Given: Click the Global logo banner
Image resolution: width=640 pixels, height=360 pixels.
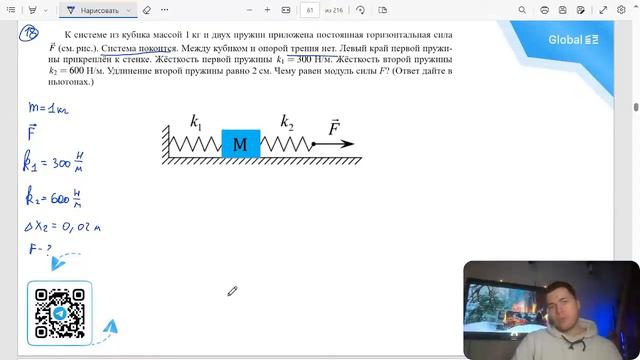Looking at the screenshot, I should tap(573, 40).
